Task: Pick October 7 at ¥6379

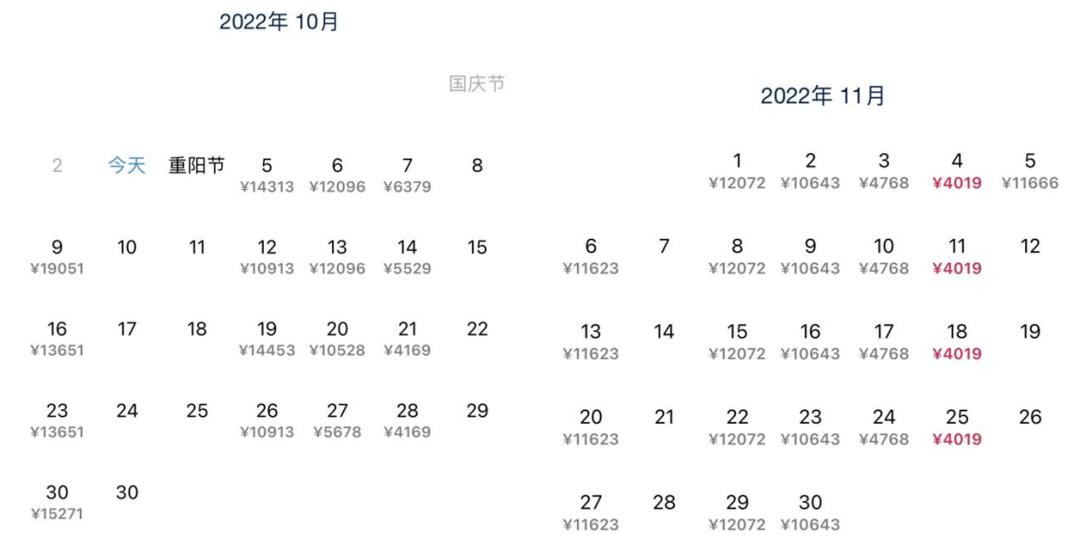Action: click(407, 174)
